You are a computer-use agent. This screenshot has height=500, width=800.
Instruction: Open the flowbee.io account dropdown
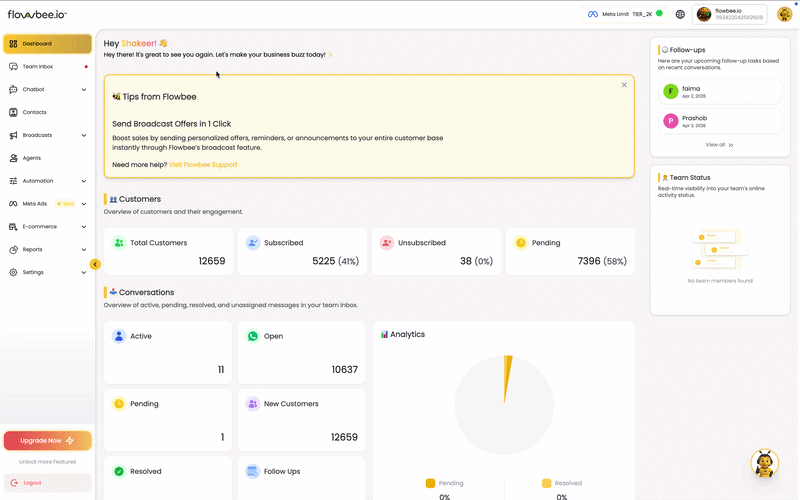(730, 14)
